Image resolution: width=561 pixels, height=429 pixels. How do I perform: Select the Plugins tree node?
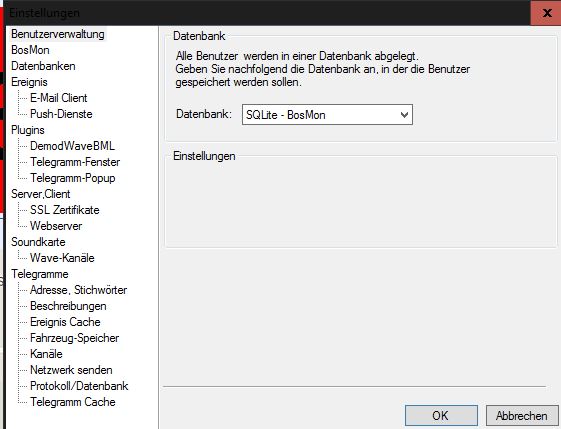click(28, 130)
